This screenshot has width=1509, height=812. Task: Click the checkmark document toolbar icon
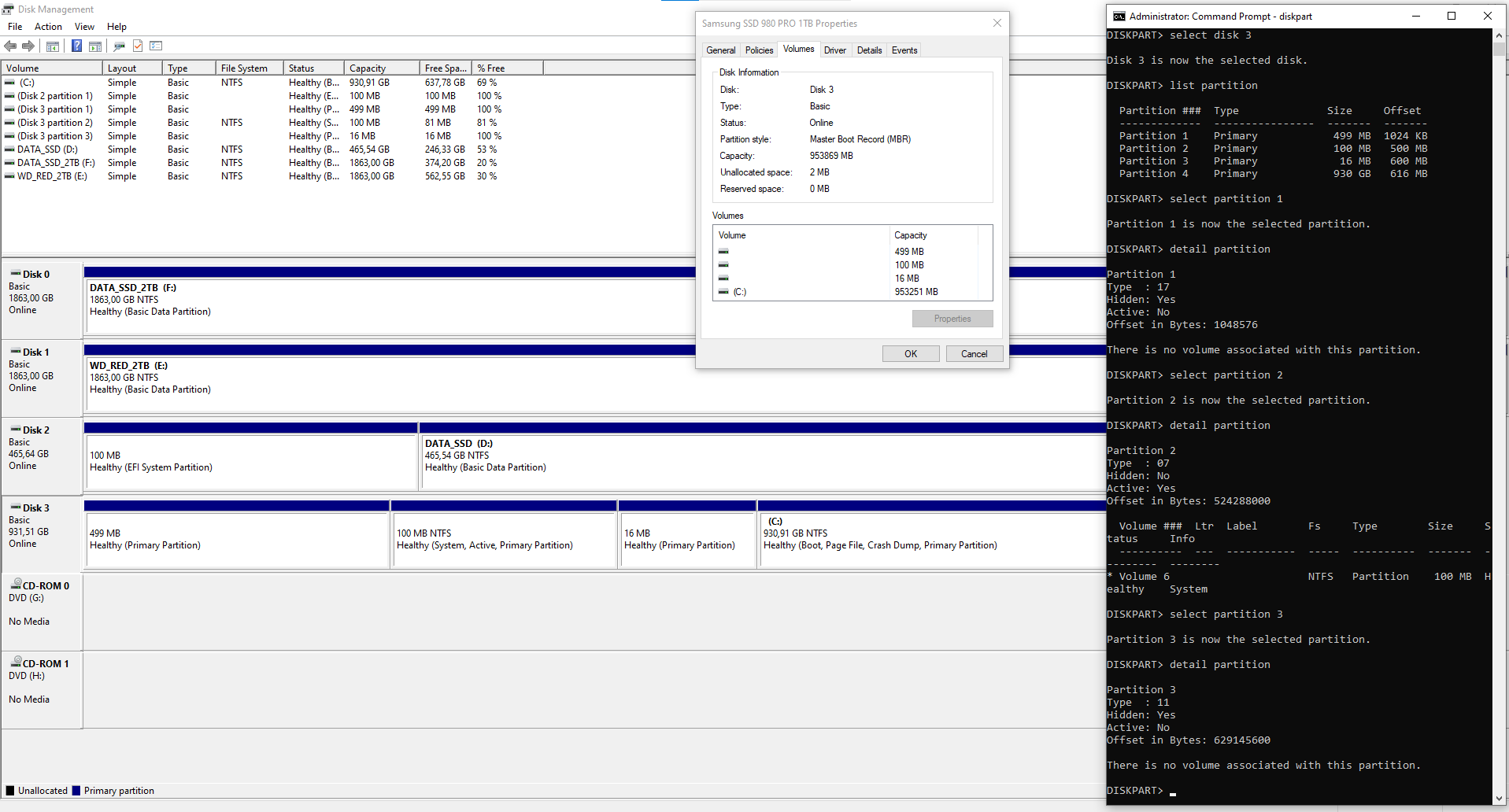[138, 46]
